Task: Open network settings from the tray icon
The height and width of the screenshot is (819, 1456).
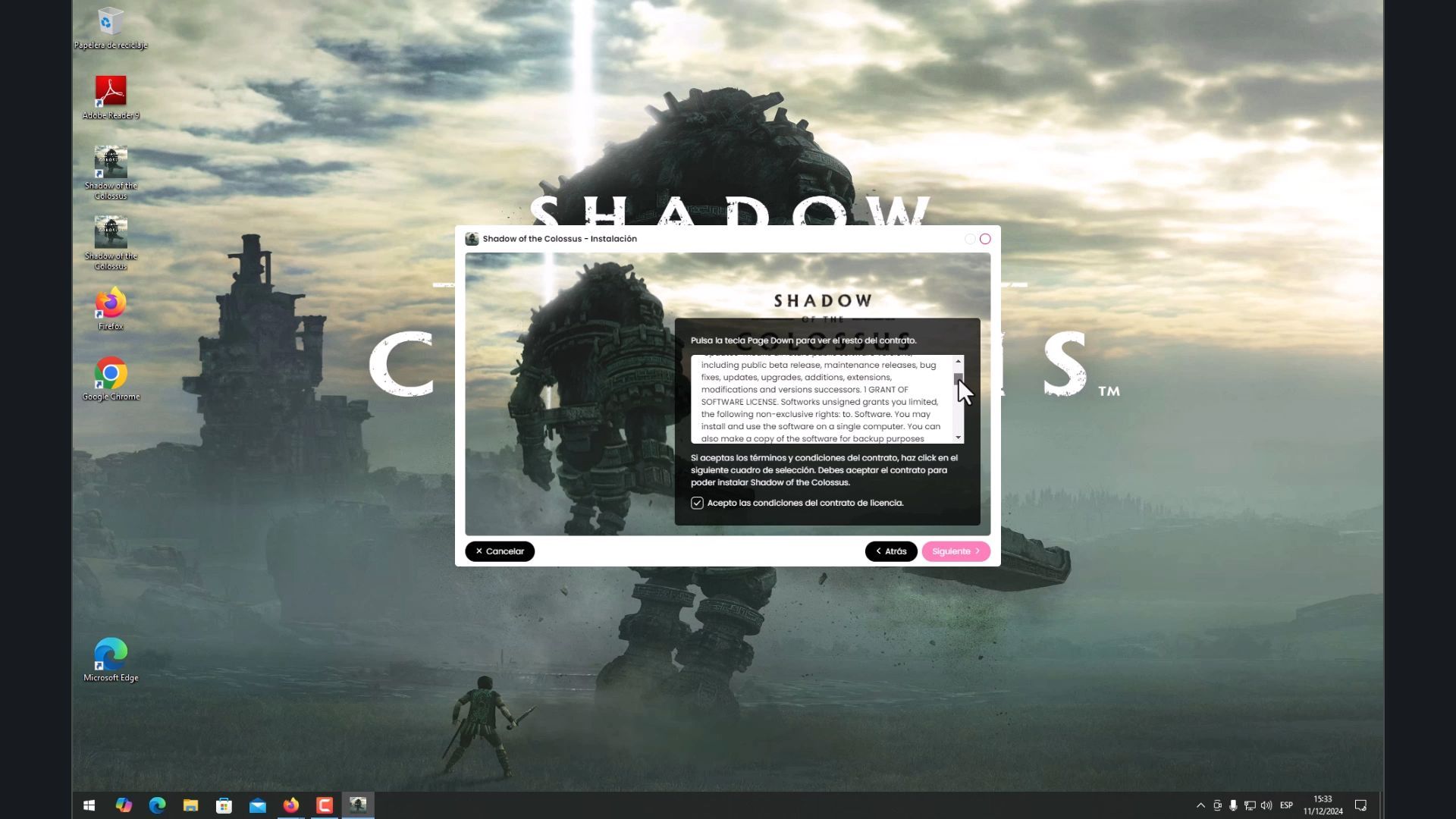Action: pyautogui.click(x=1250, y=805)
